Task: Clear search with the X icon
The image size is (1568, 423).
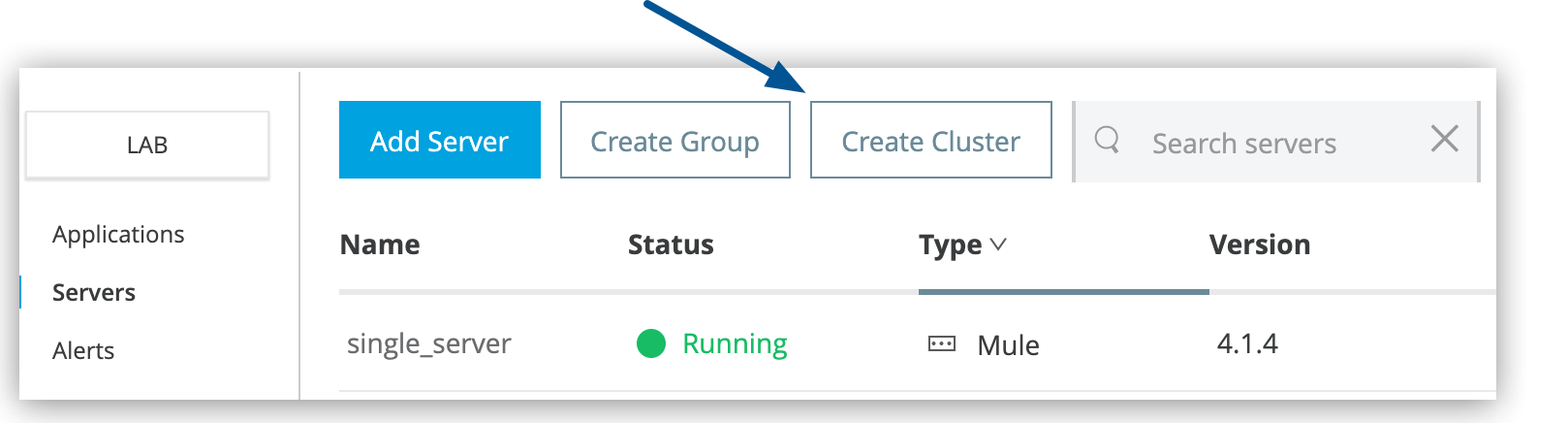Action: coord(1444,139)
